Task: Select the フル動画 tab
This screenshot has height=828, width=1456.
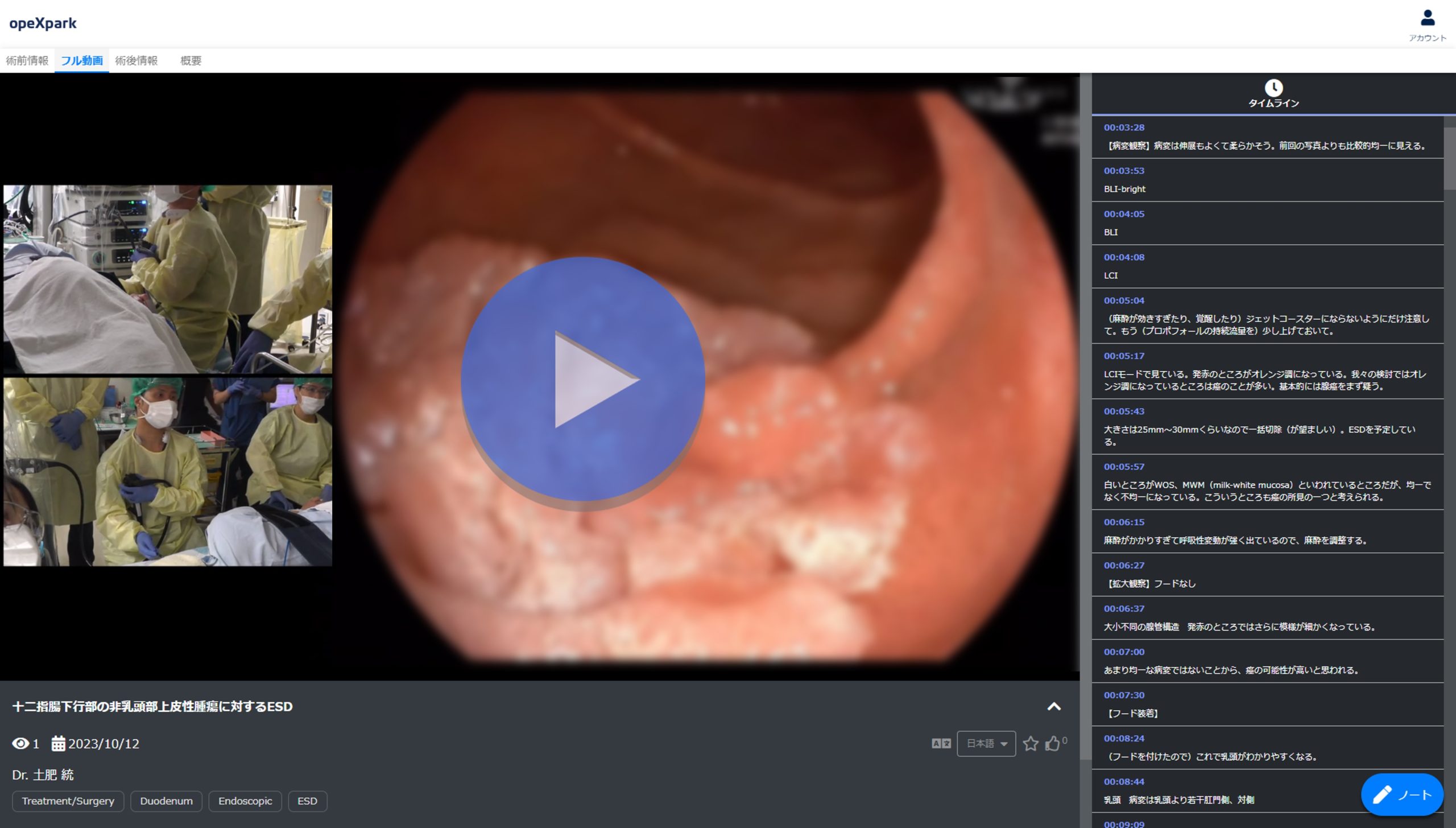Action: 82,60
